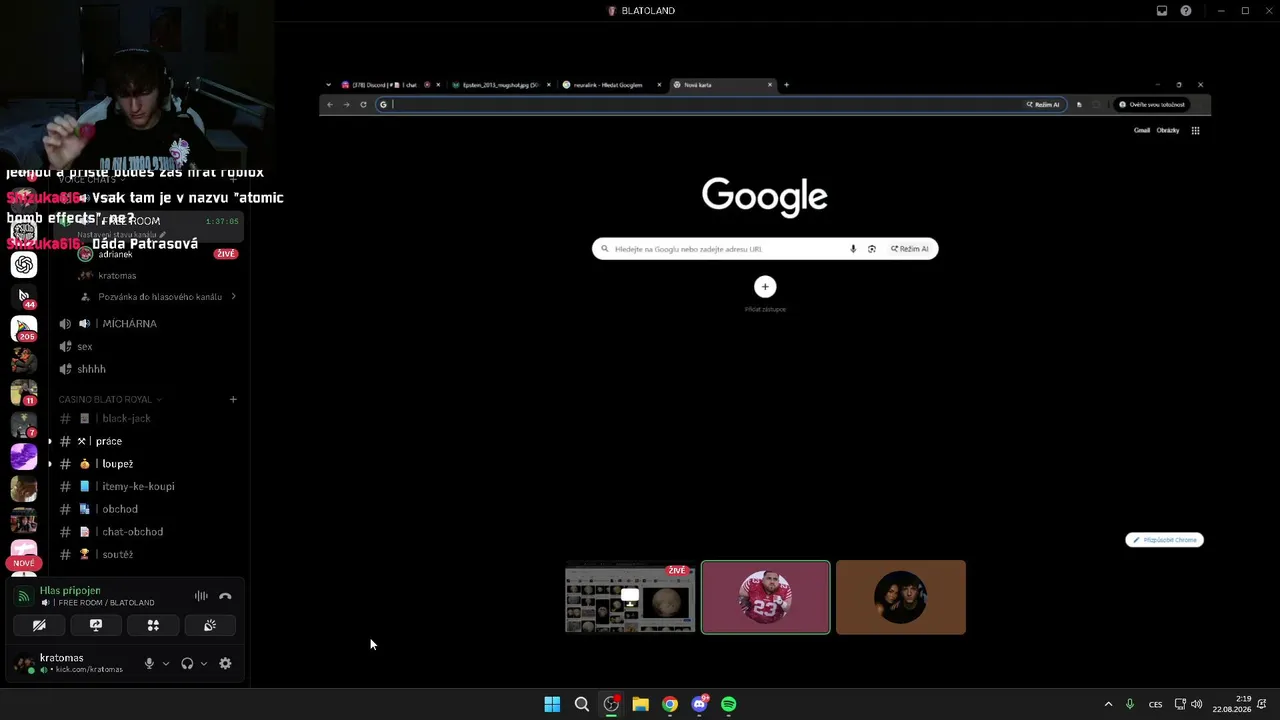The height and width of the screenshot is (720, 1280).
Task: Select the jersey 23 avatar tile
Action: click(766, 598)
